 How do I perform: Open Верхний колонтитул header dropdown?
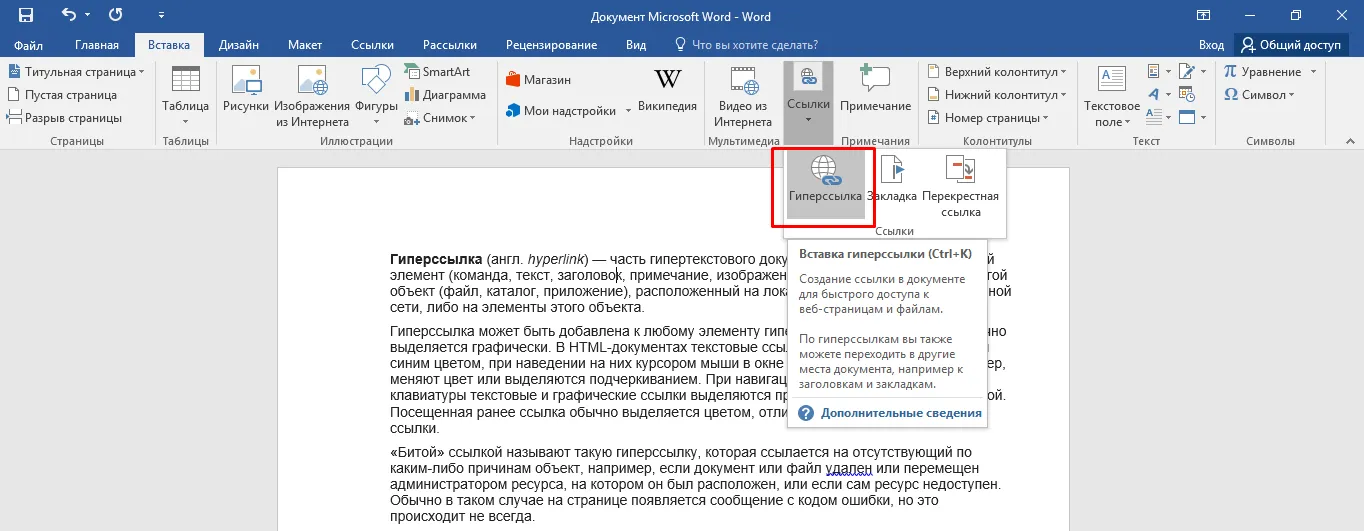click(997, 72)
